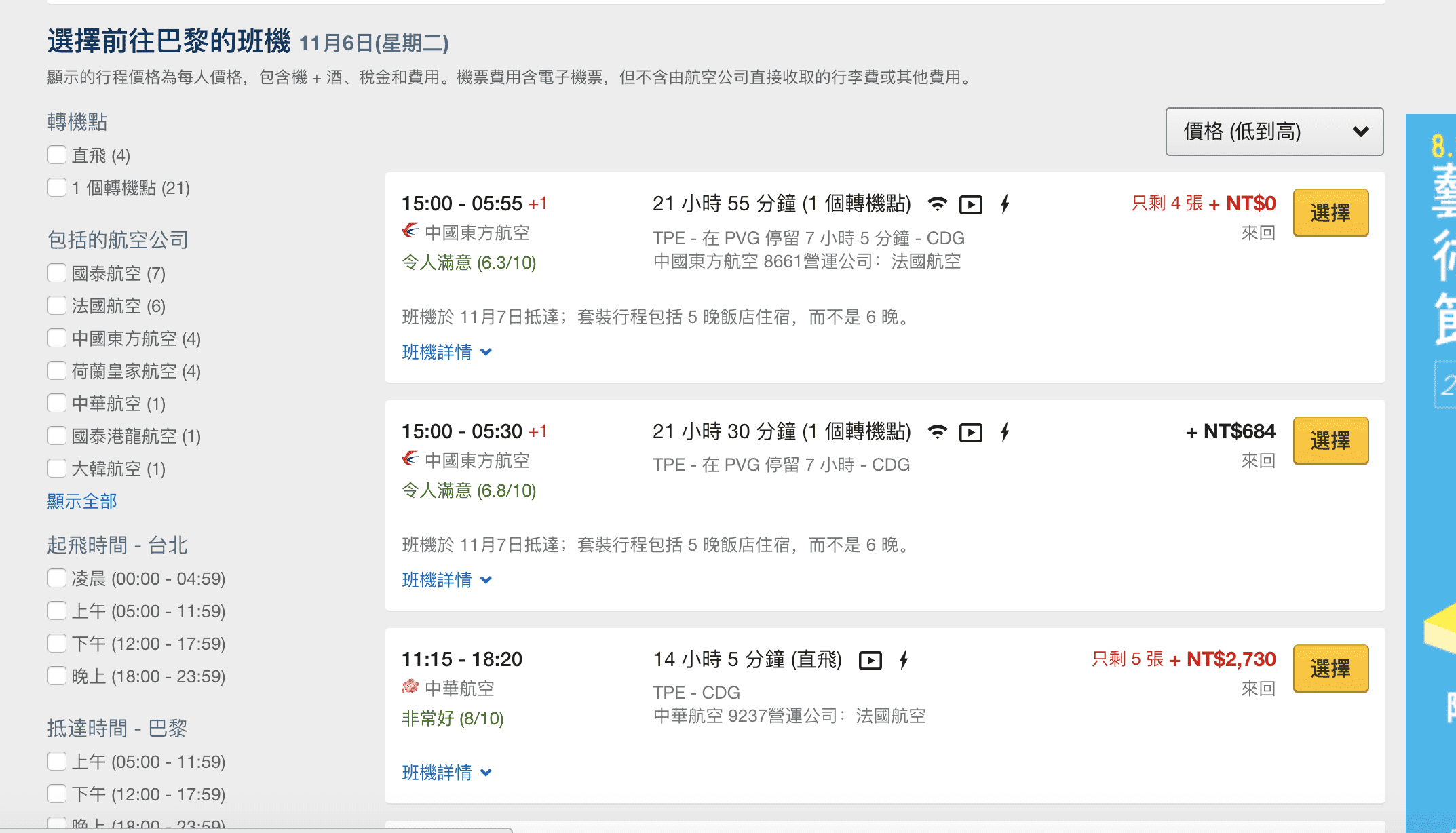Click power outlet icon on 21 小時 55 分鐘 flight
This screenshot has width=1456, height=833.
[x=1005, y=204]
